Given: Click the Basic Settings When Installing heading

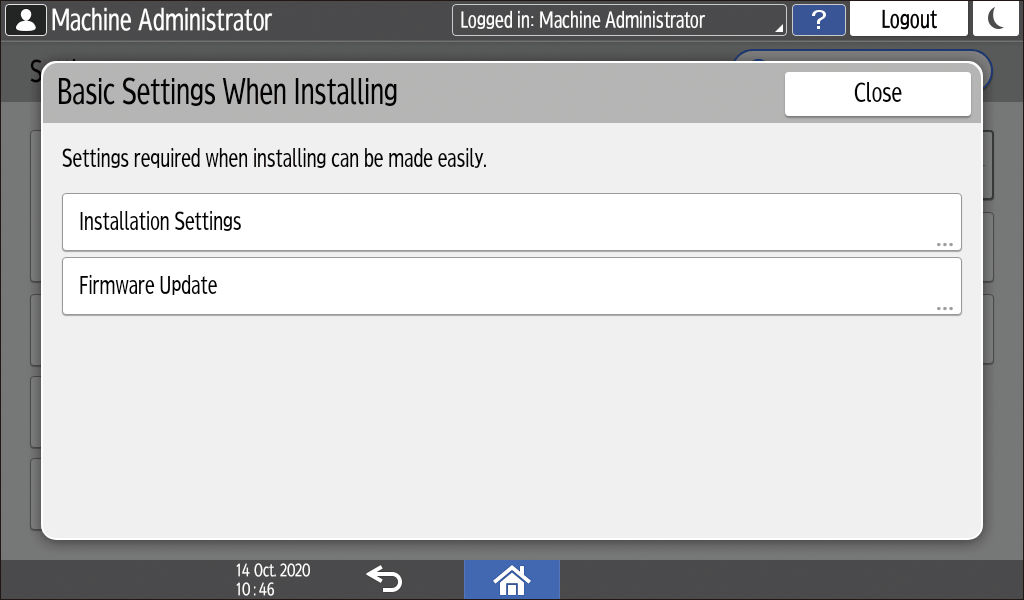Looking at the screenshot, I should [227, 93].
